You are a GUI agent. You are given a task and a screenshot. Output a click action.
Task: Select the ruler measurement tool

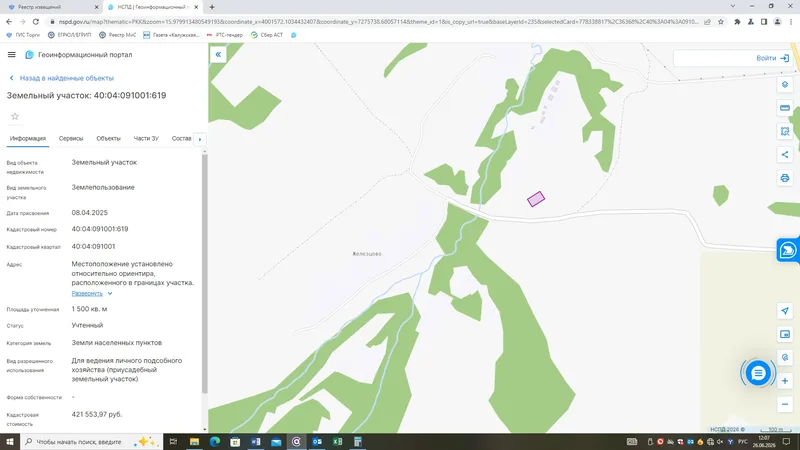click(785, 108)
